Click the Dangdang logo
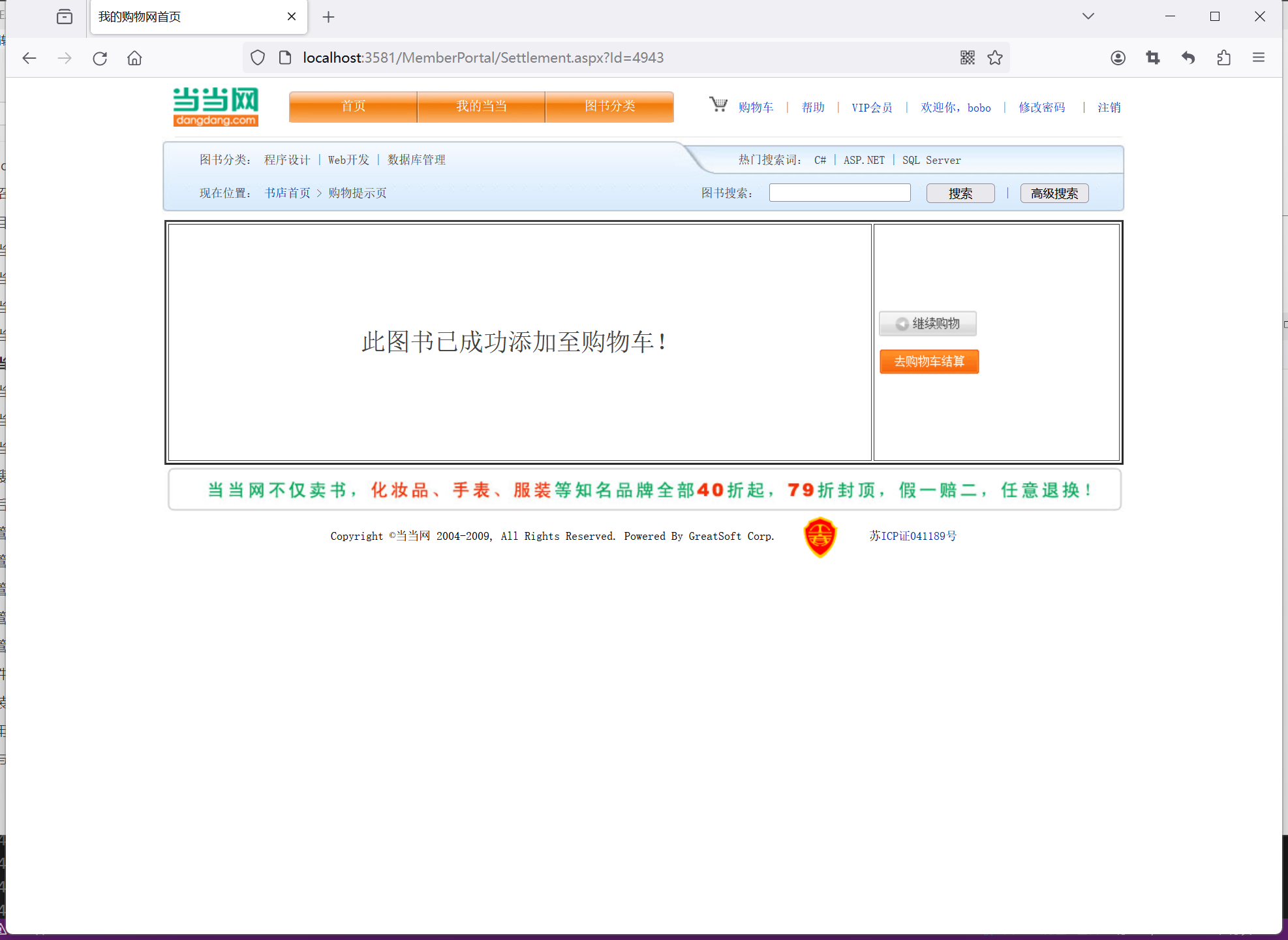Screen dimensions: 1288x940 [216, 106]
